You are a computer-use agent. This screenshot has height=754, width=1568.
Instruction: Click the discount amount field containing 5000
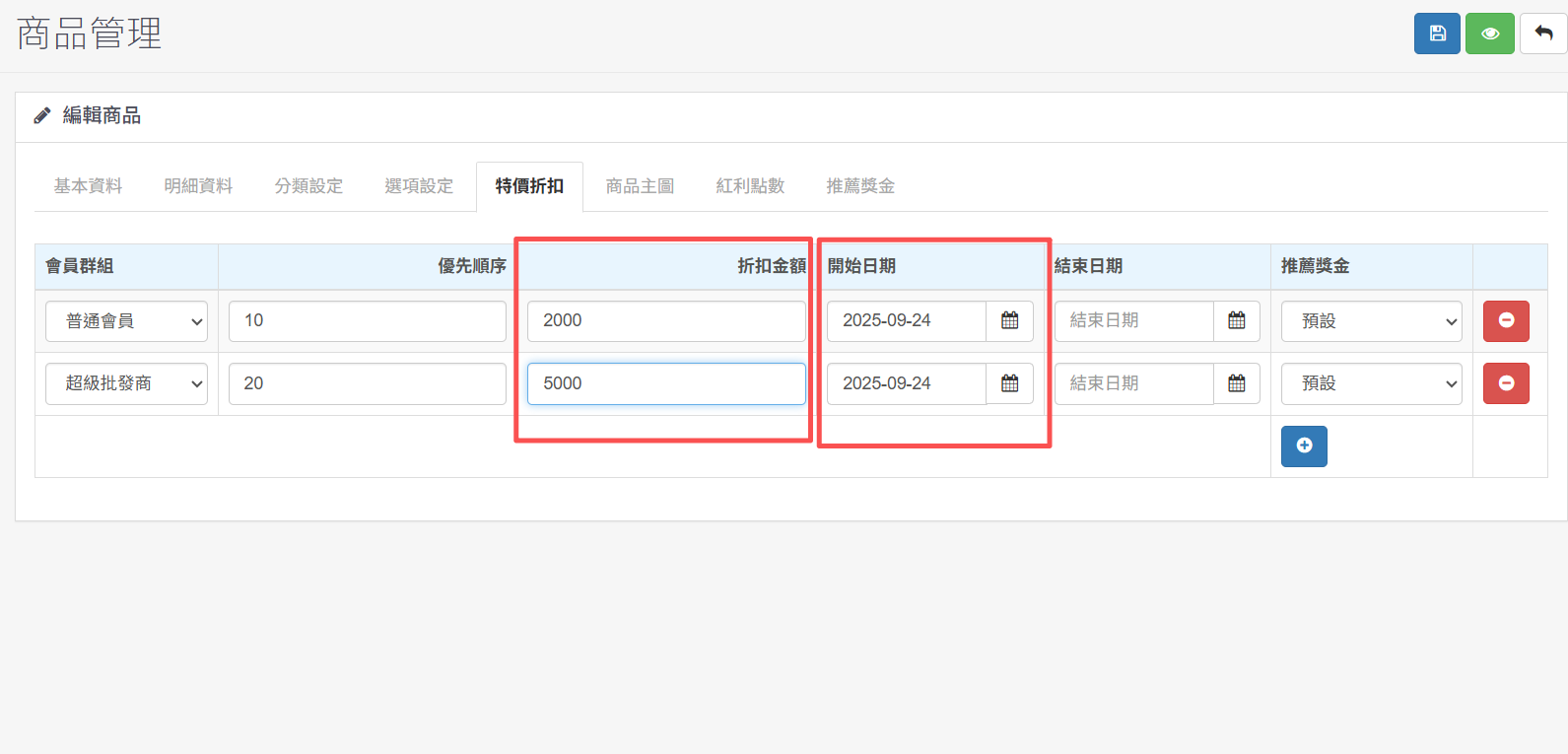(x=666, y=384)
